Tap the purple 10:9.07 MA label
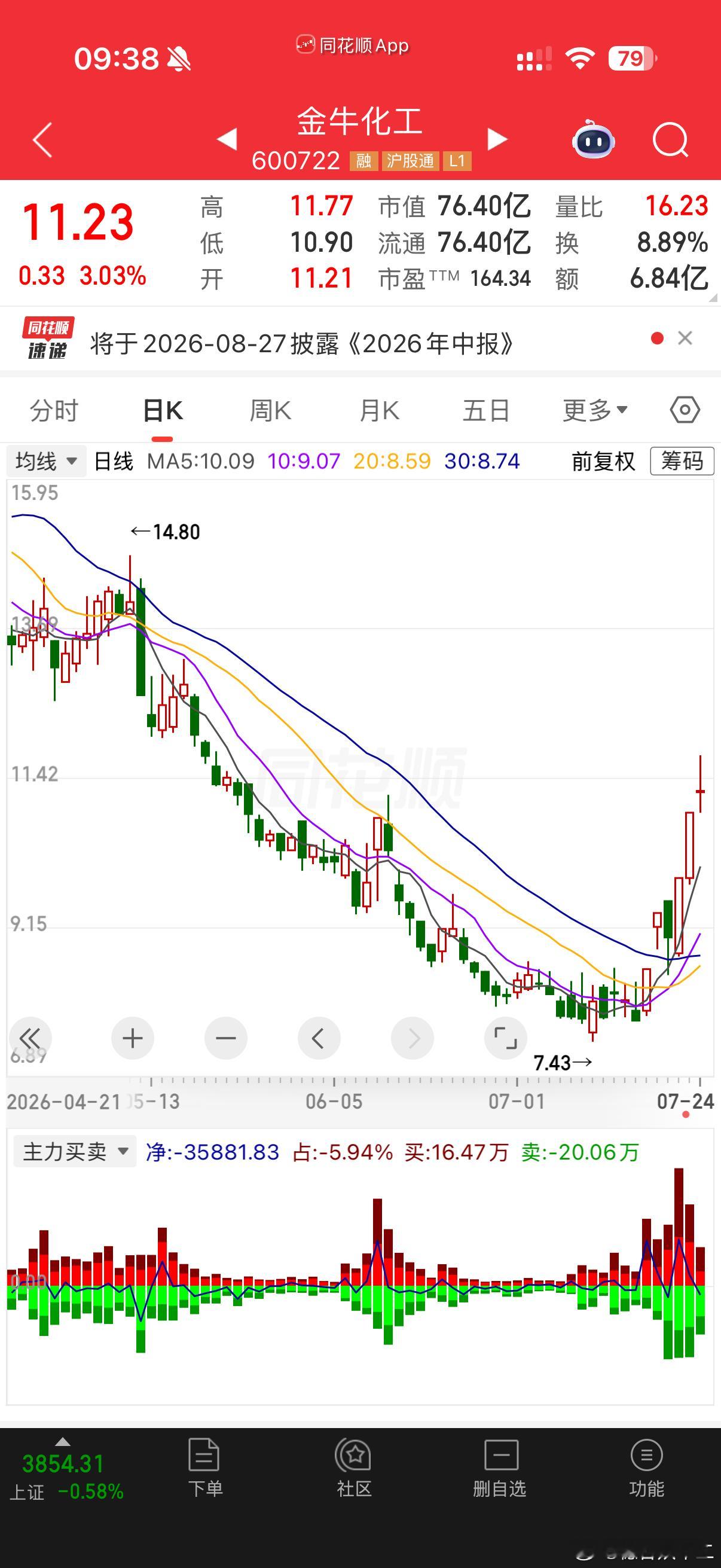 tap(304, 461)
